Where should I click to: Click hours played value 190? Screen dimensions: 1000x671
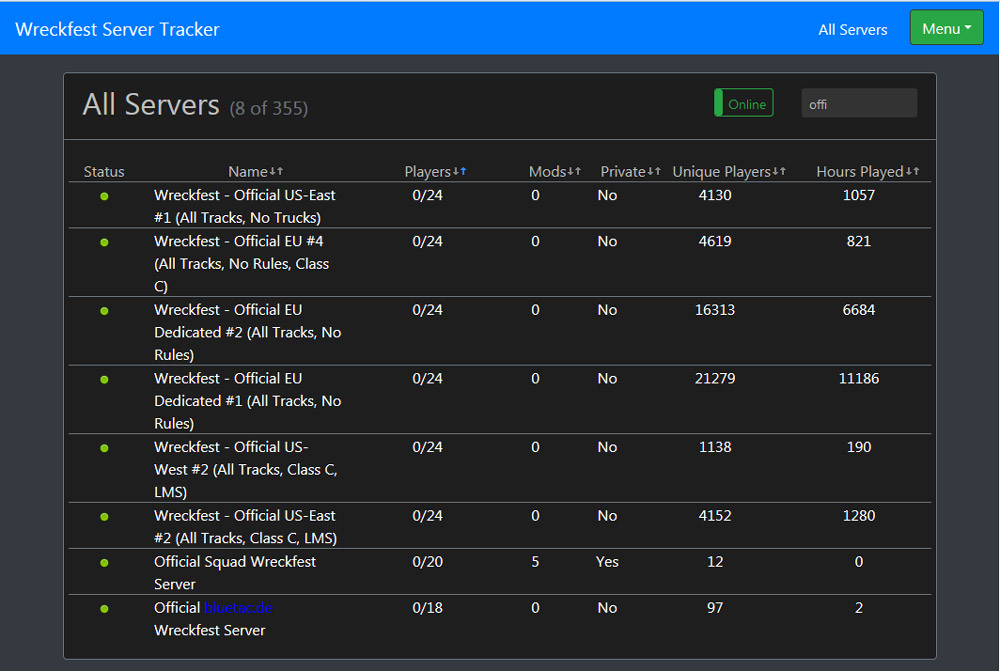[859, 447]
